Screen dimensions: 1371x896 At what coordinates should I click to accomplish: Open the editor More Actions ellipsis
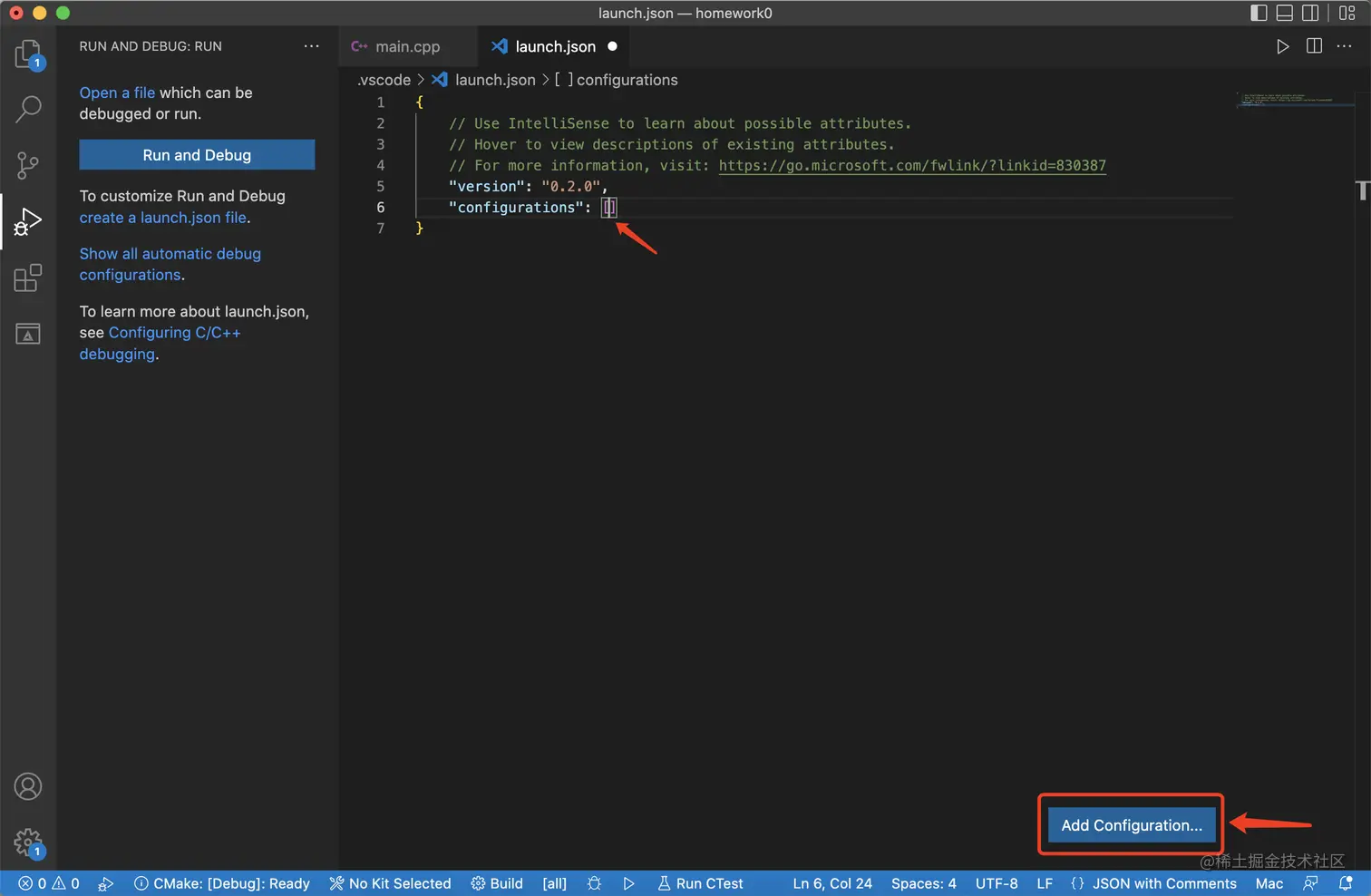coord(1345,46)
